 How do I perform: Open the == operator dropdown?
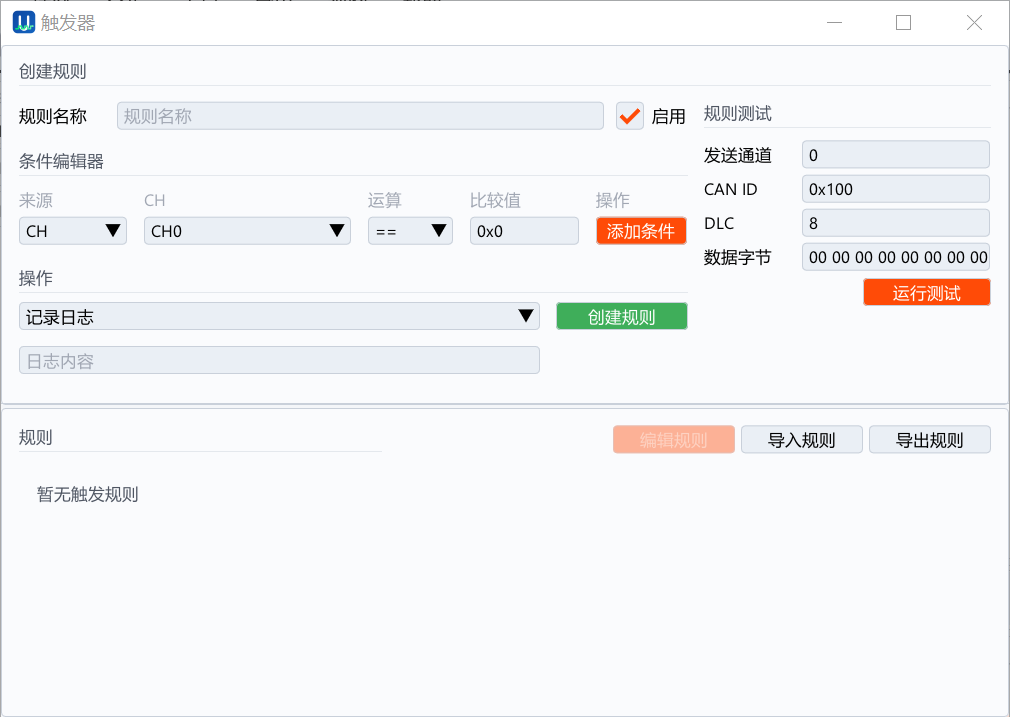410,231
